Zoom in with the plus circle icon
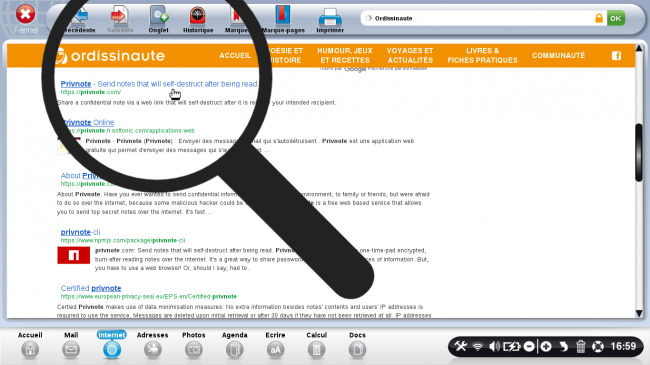 [546, 346]
